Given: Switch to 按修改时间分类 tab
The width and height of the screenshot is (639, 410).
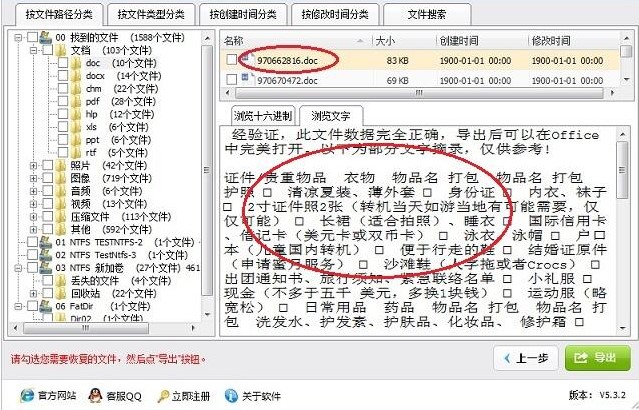Looking at the screenshot, I should (335, 15).
